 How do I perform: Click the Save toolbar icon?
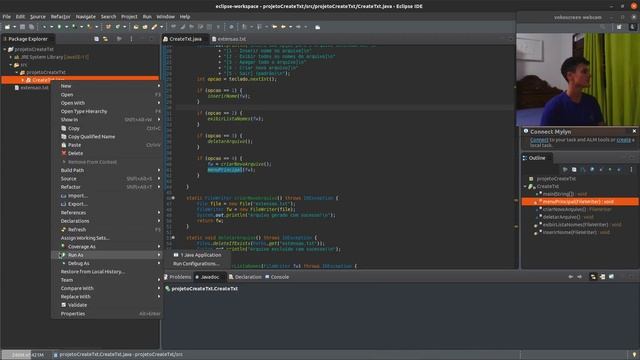(x=22, y=27)
